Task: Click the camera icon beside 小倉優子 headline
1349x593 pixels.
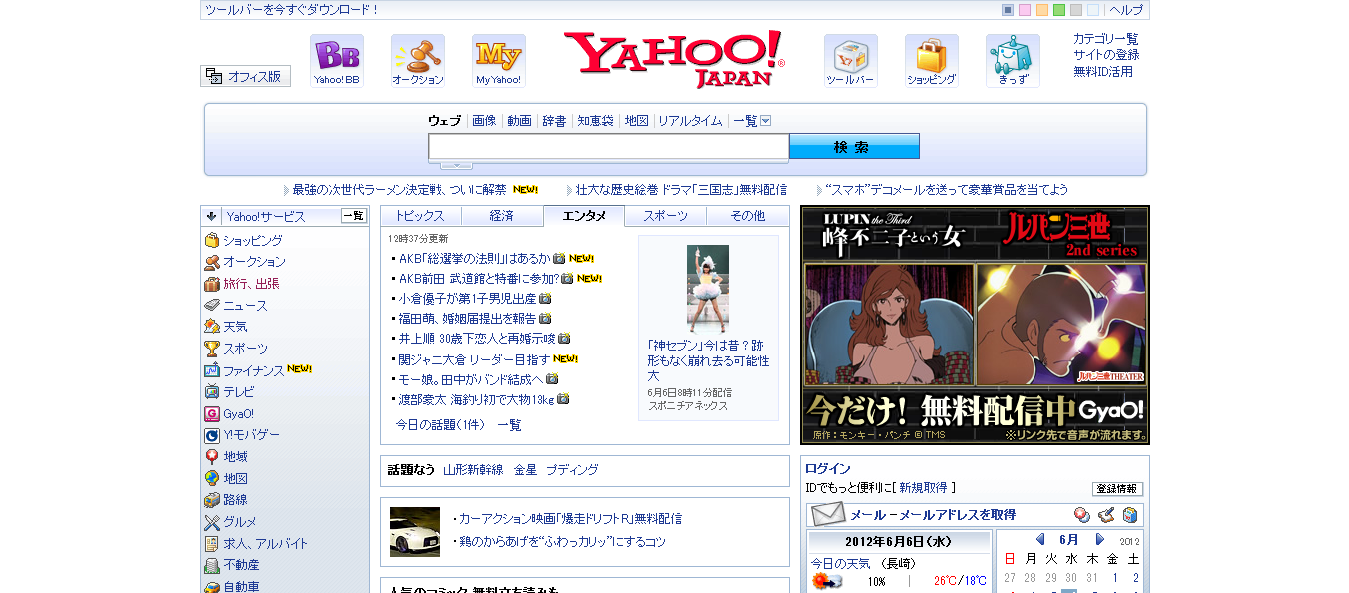Action: 546,298
